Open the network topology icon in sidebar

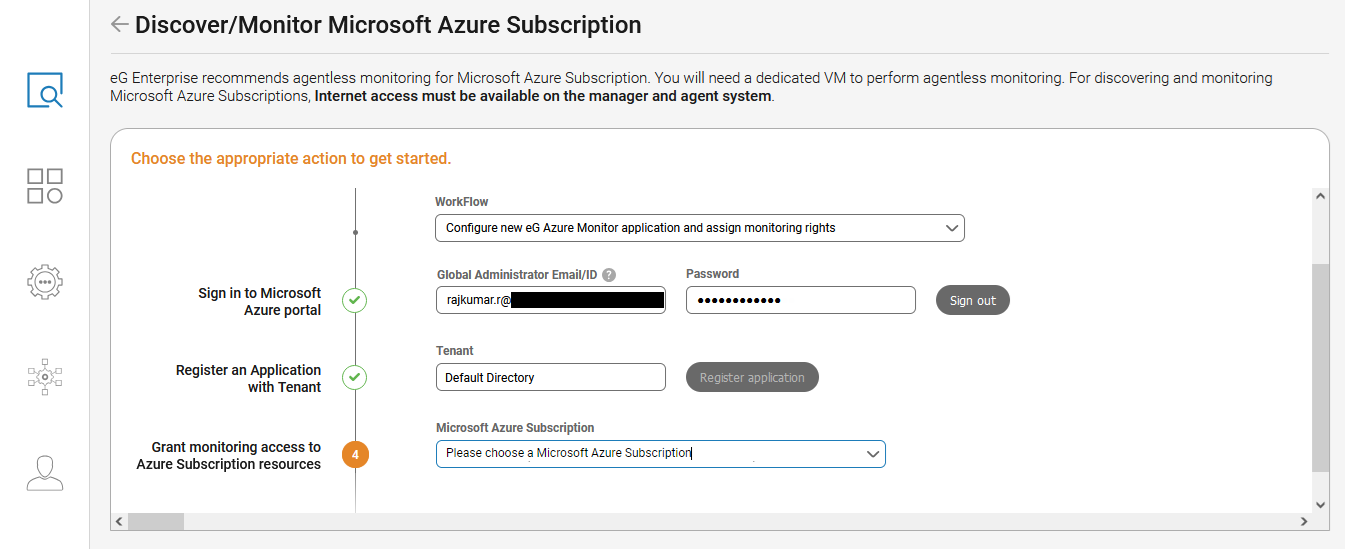[x=45, y=377]
